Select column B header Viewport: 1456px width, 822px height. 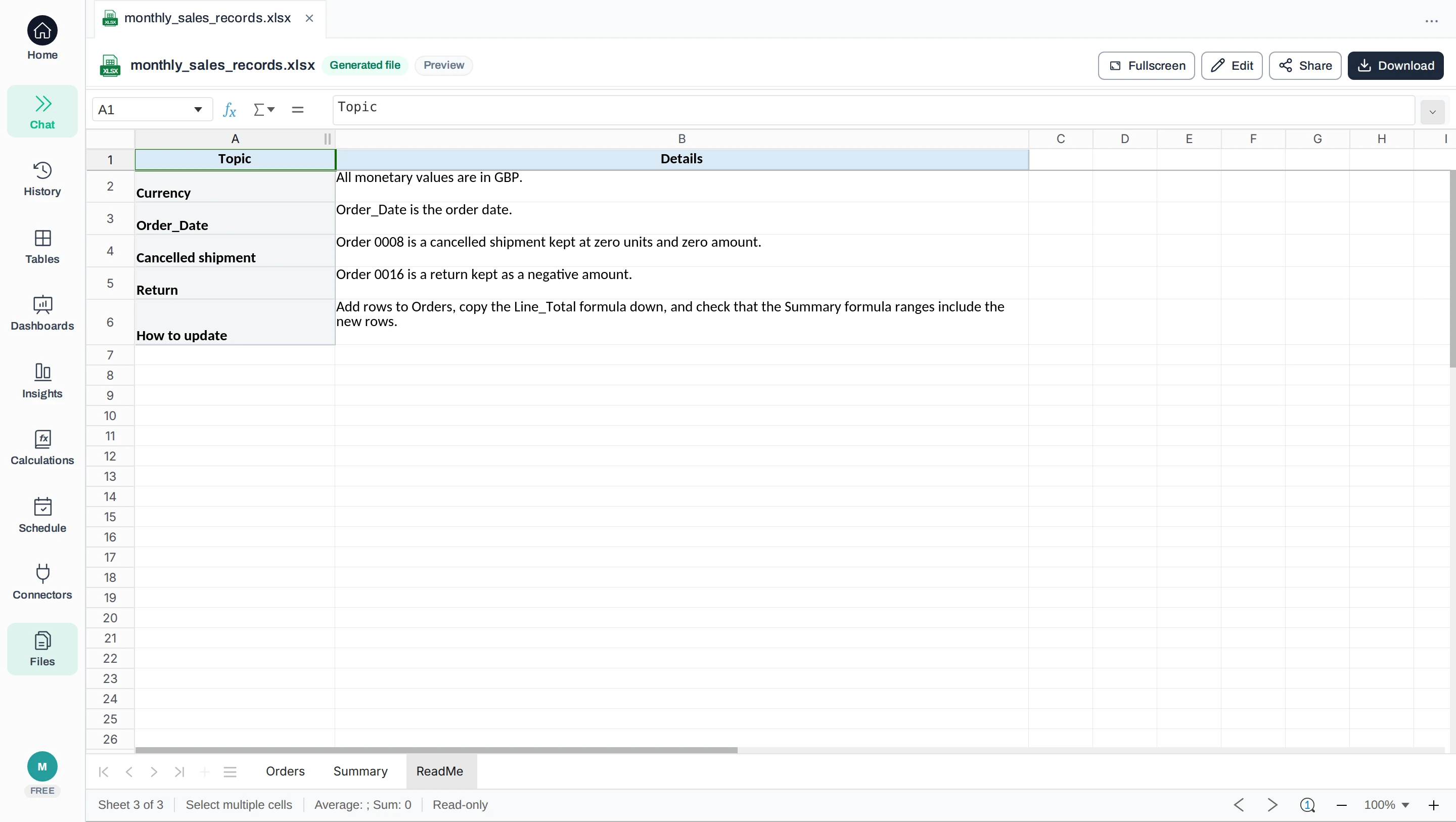coord(681,139)
